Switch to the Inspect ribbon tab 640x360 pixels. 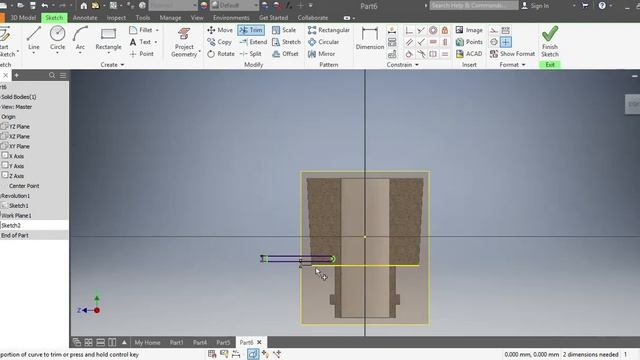pos(116,18)
